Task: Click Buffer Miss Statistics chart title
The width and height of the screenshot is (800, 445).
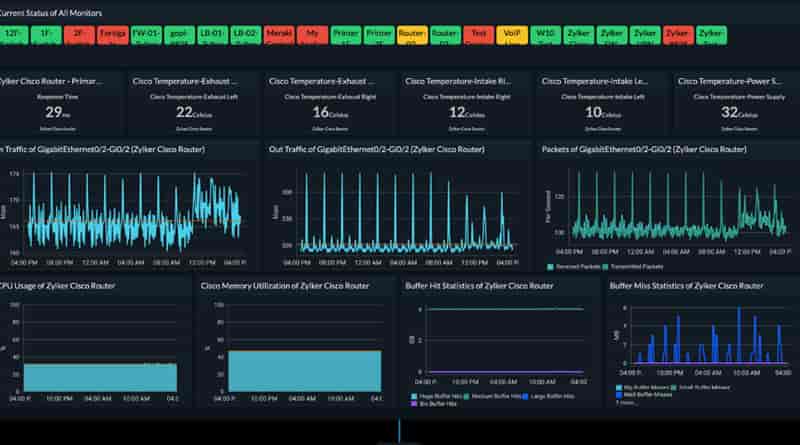Action: tap(686, 286)
